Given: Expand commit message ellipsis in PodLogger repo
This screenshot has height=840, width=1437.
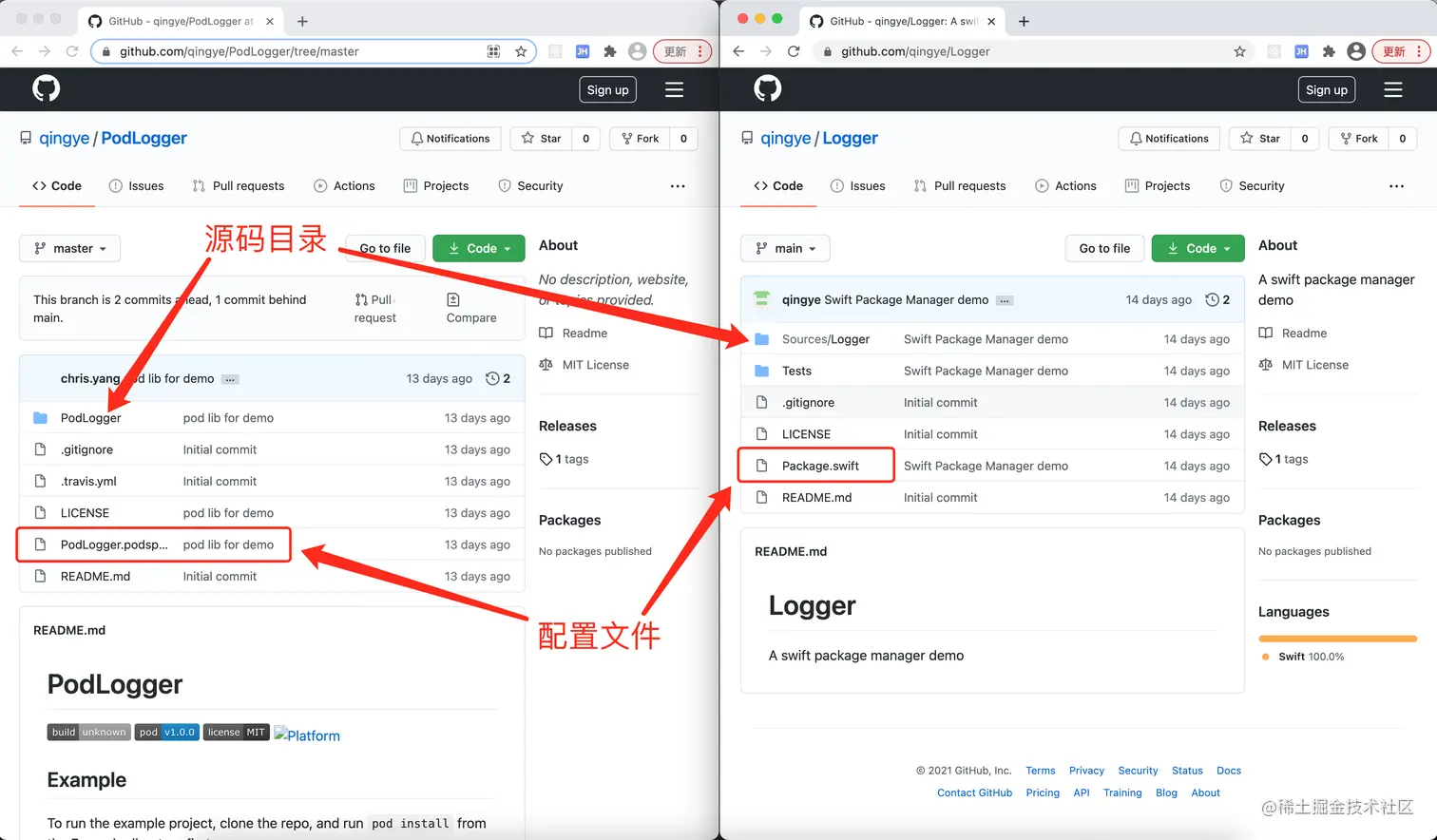Looking at the screenshot, I should [x=230, y=379].
